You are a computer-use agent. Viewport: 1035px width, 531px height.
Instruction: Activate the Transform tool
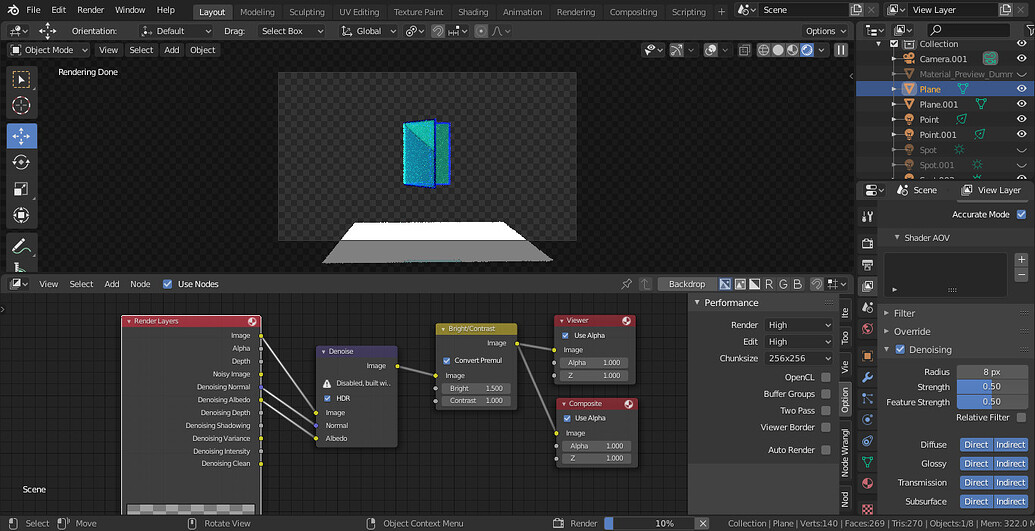coord(22,215)
